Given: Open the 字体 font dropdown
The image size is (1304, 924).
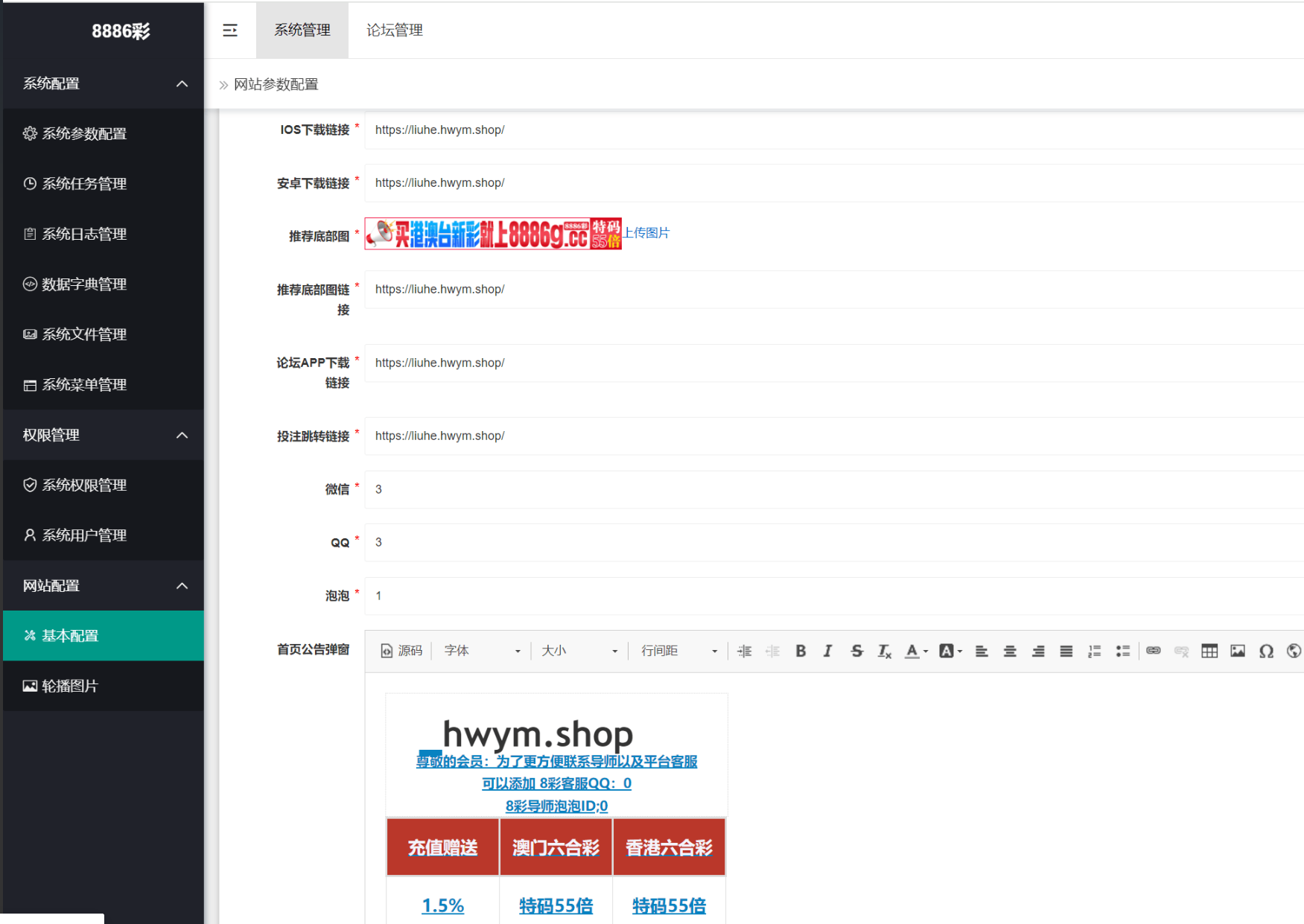Looking at the screenshot, I should pos(482,651).
